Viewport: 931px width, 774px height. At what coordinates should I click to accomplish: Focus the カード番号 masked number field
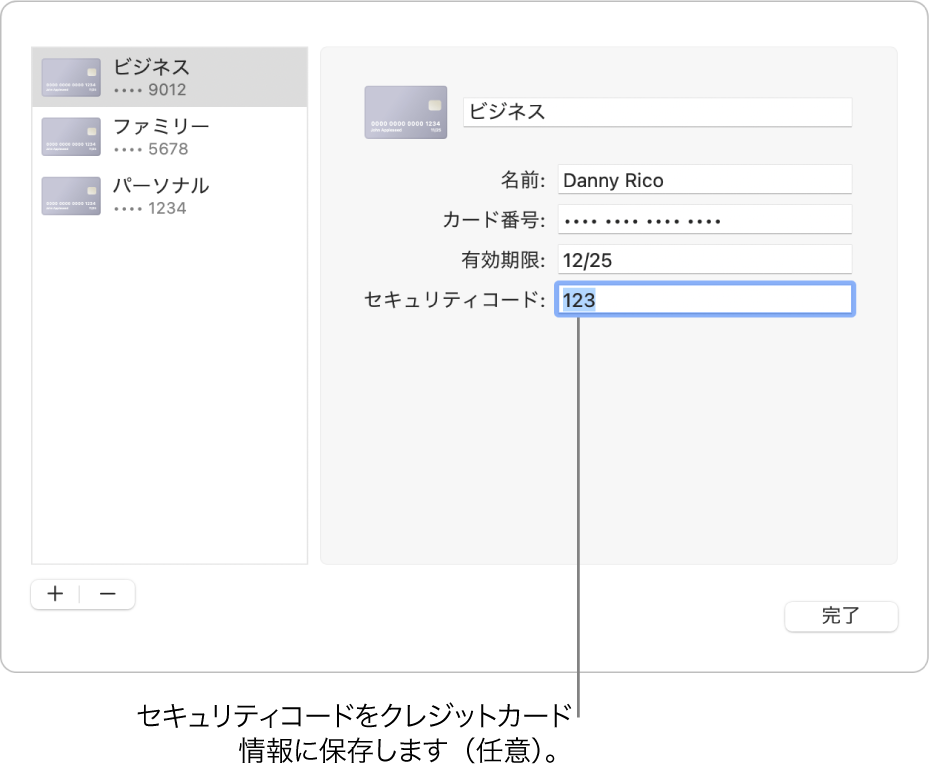pos(704,220)
